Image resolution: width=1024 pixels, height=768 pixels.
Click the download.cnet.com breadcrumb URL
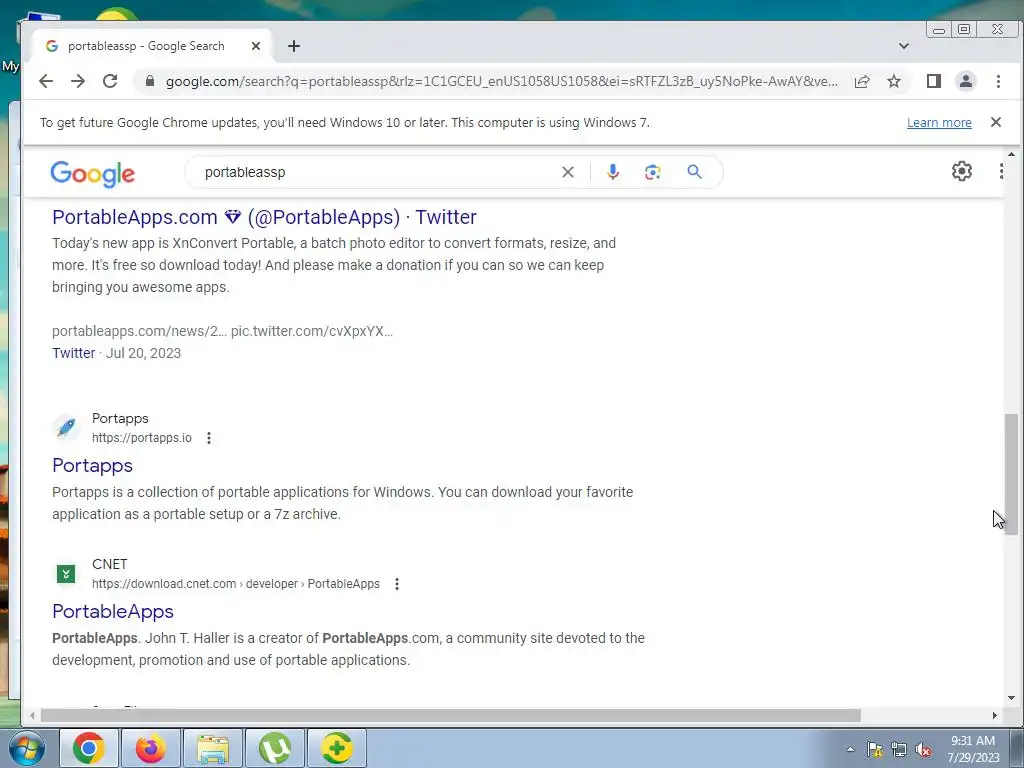[x=236, y=584]
